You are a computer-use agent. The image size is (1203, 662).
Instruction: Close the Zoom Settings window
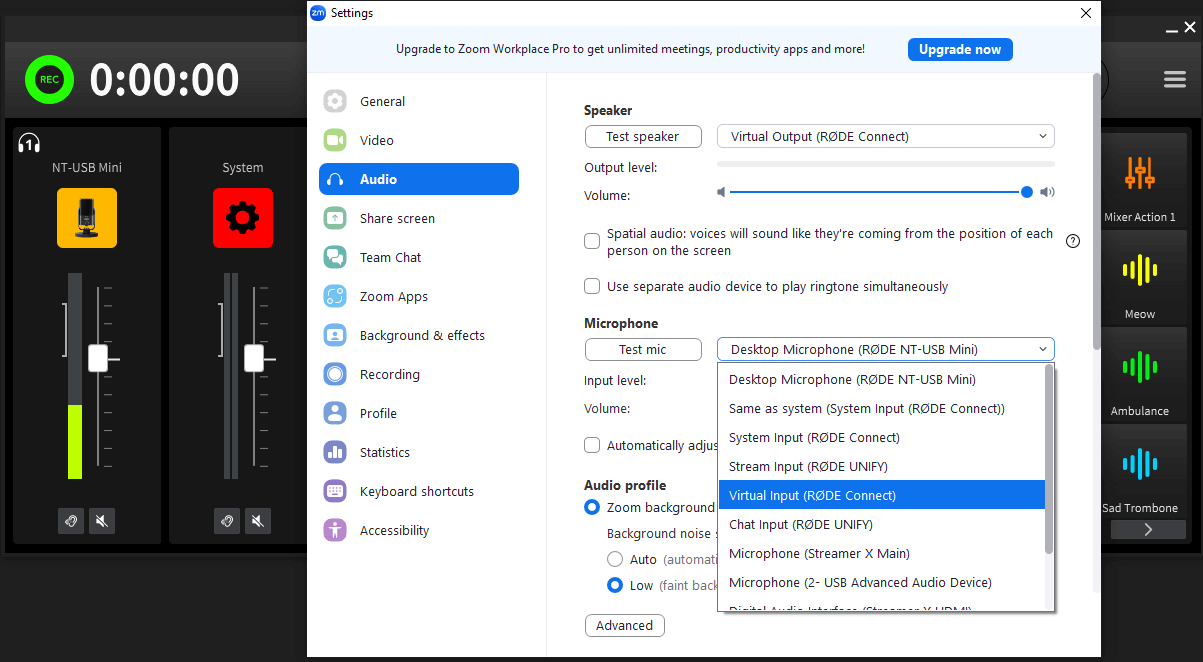click(x=1086, y=13)
